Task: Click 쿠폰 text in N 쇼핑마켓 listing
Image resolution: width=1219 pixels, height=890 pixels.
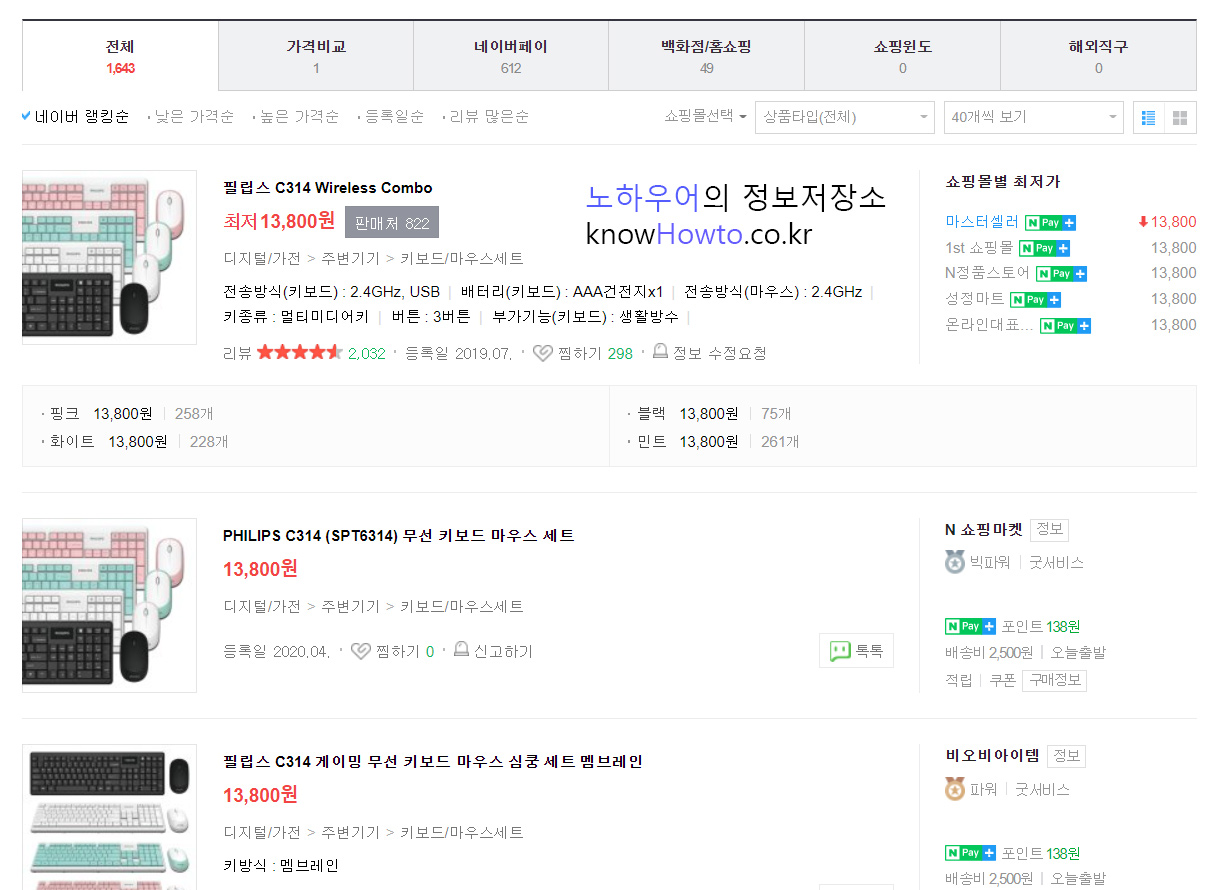Action: (1003, 680)
